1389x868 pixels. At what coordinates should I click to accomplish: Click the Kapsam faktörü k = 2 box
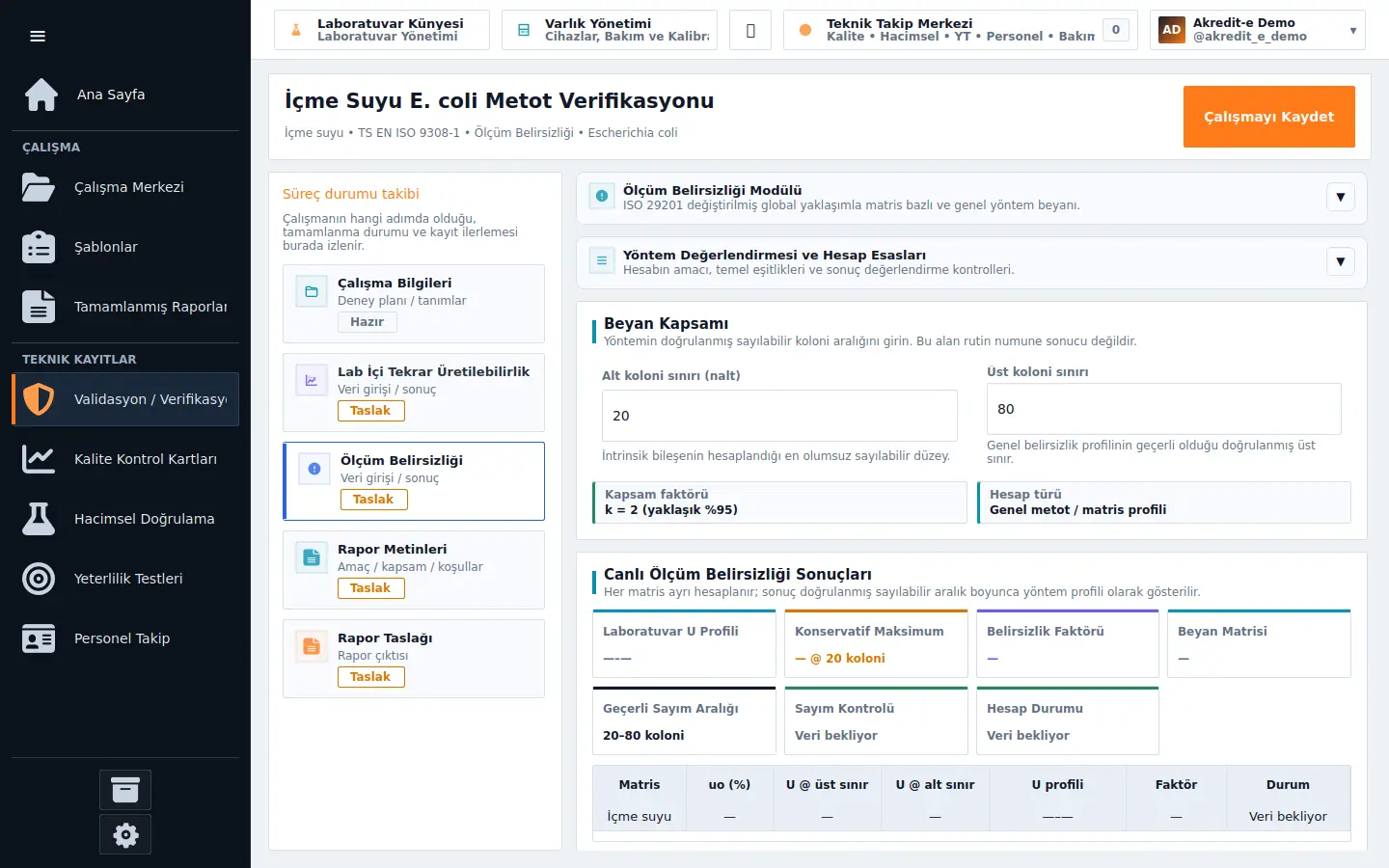[779, 502]
